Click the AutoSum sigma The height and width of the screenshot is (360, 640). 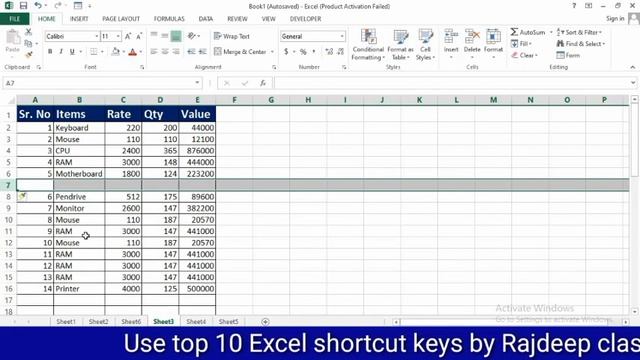[x=514, y=32]
